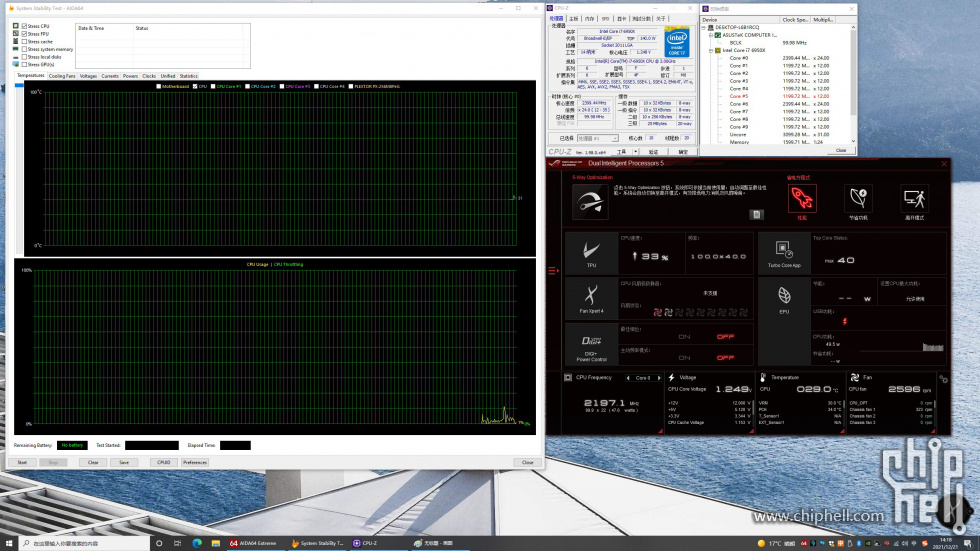Click the CPU-Z title bar icon

[550, 8]
